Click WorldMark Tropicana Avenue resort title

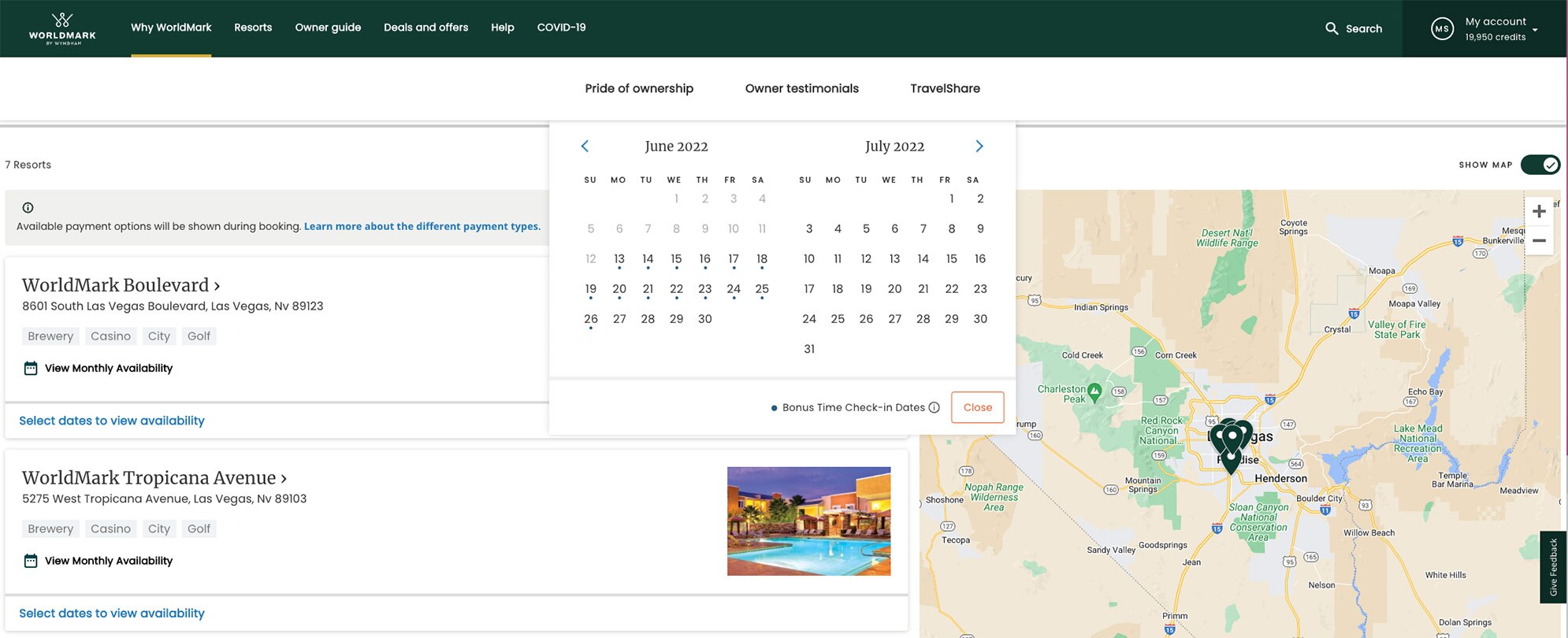149,478
